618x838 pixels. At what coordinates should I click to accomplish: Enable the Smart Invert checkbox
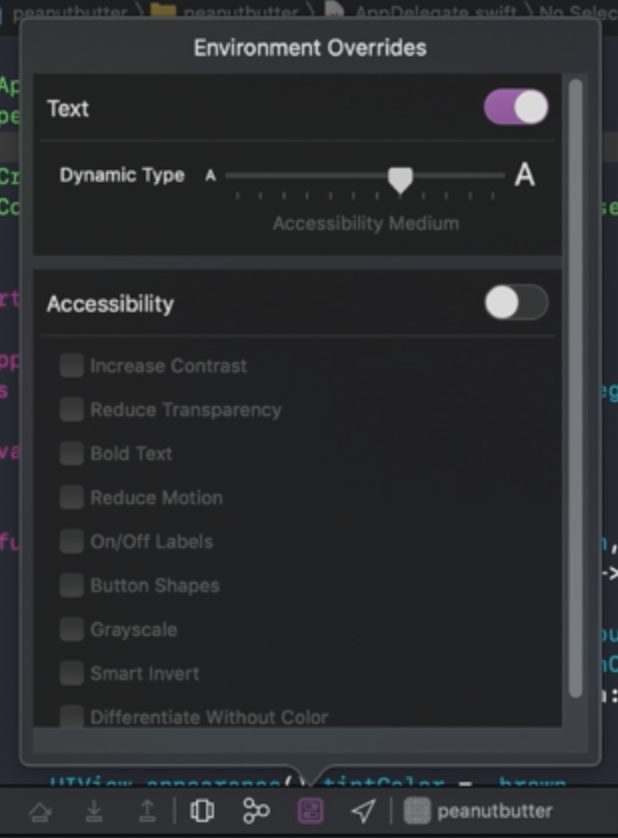(x=71, y=674)
